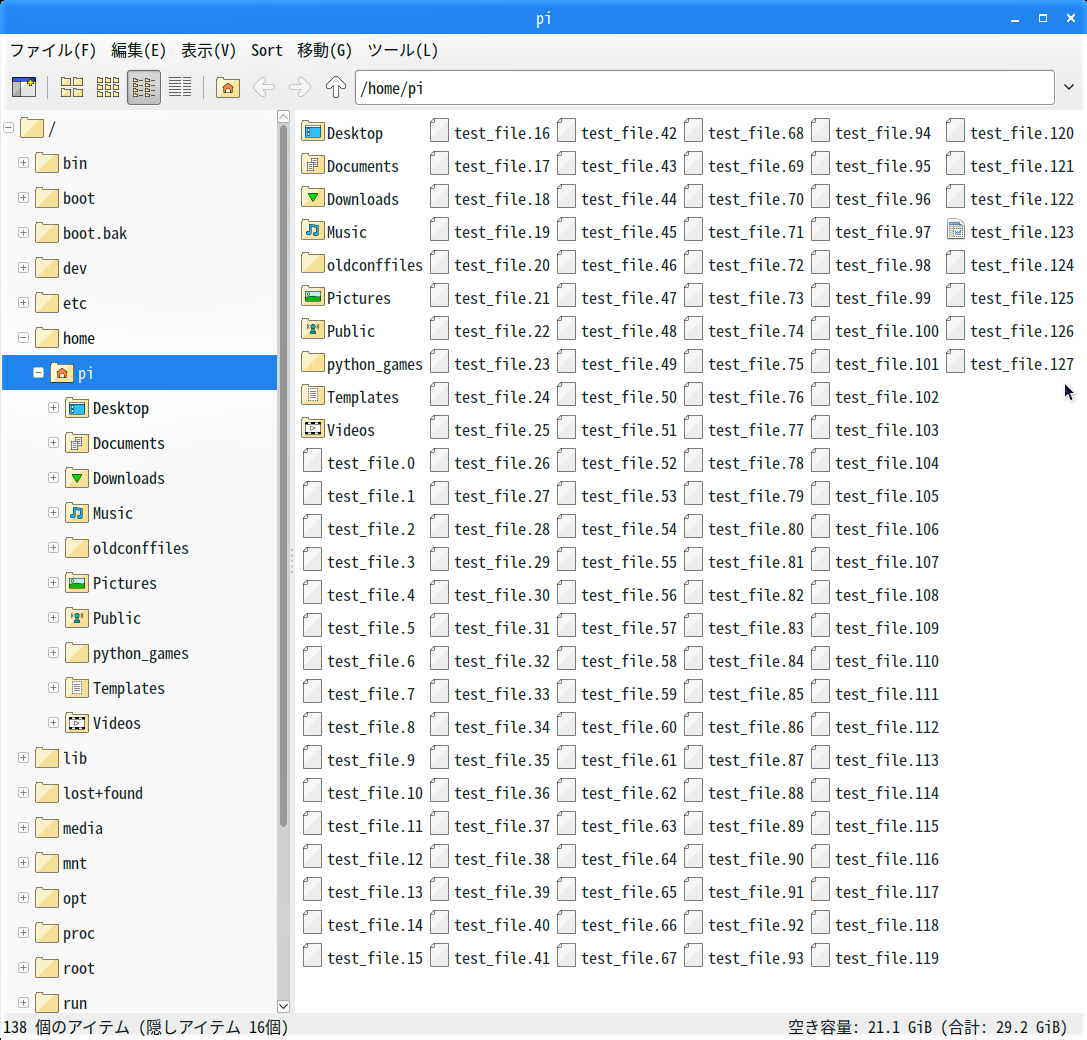Expand Desktop node in sidebar tree
The image size is (1087, 1040).
coord(53,408)
